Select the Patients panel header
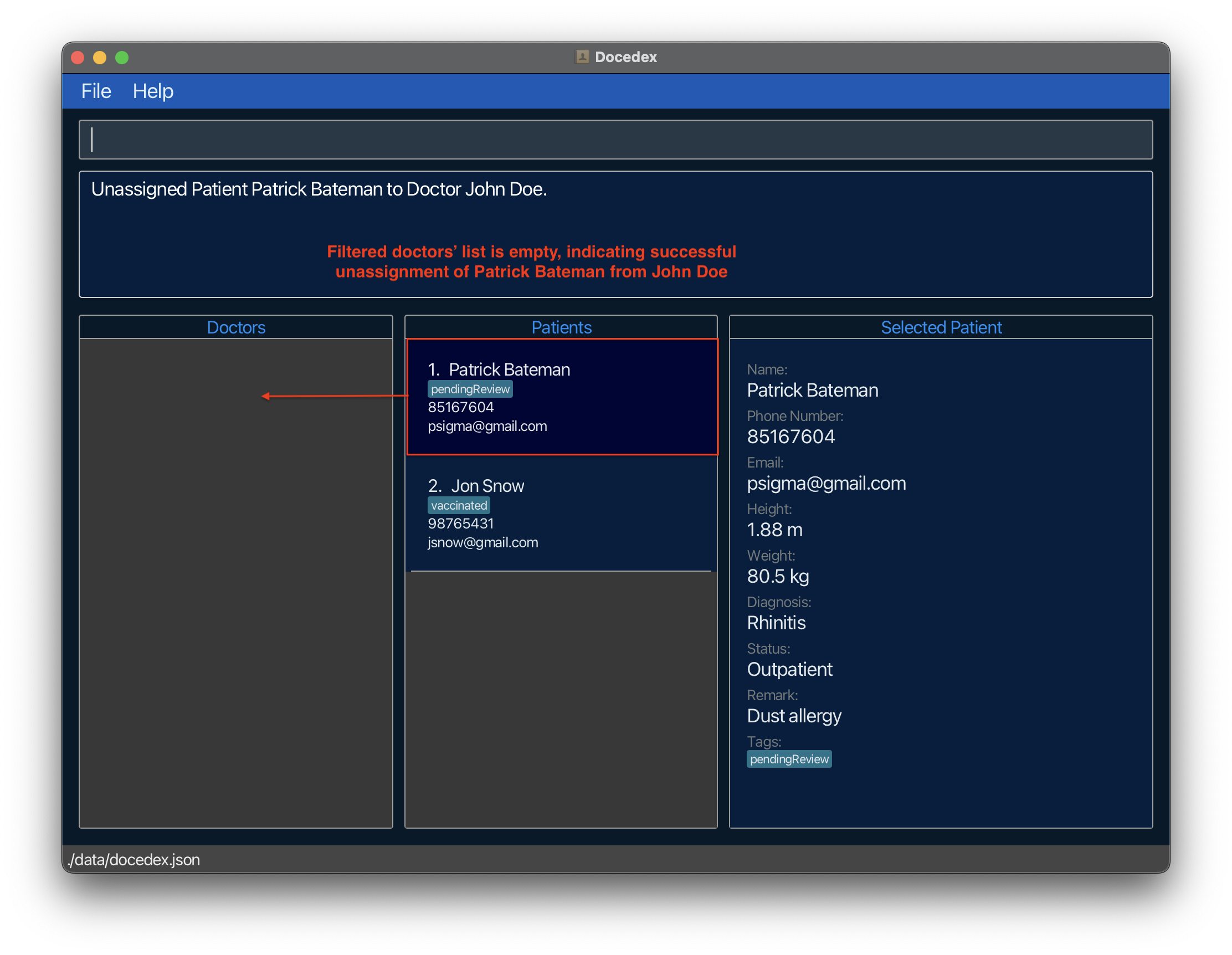The height and width of the screenshot is (955, 1232). [562, 326]
